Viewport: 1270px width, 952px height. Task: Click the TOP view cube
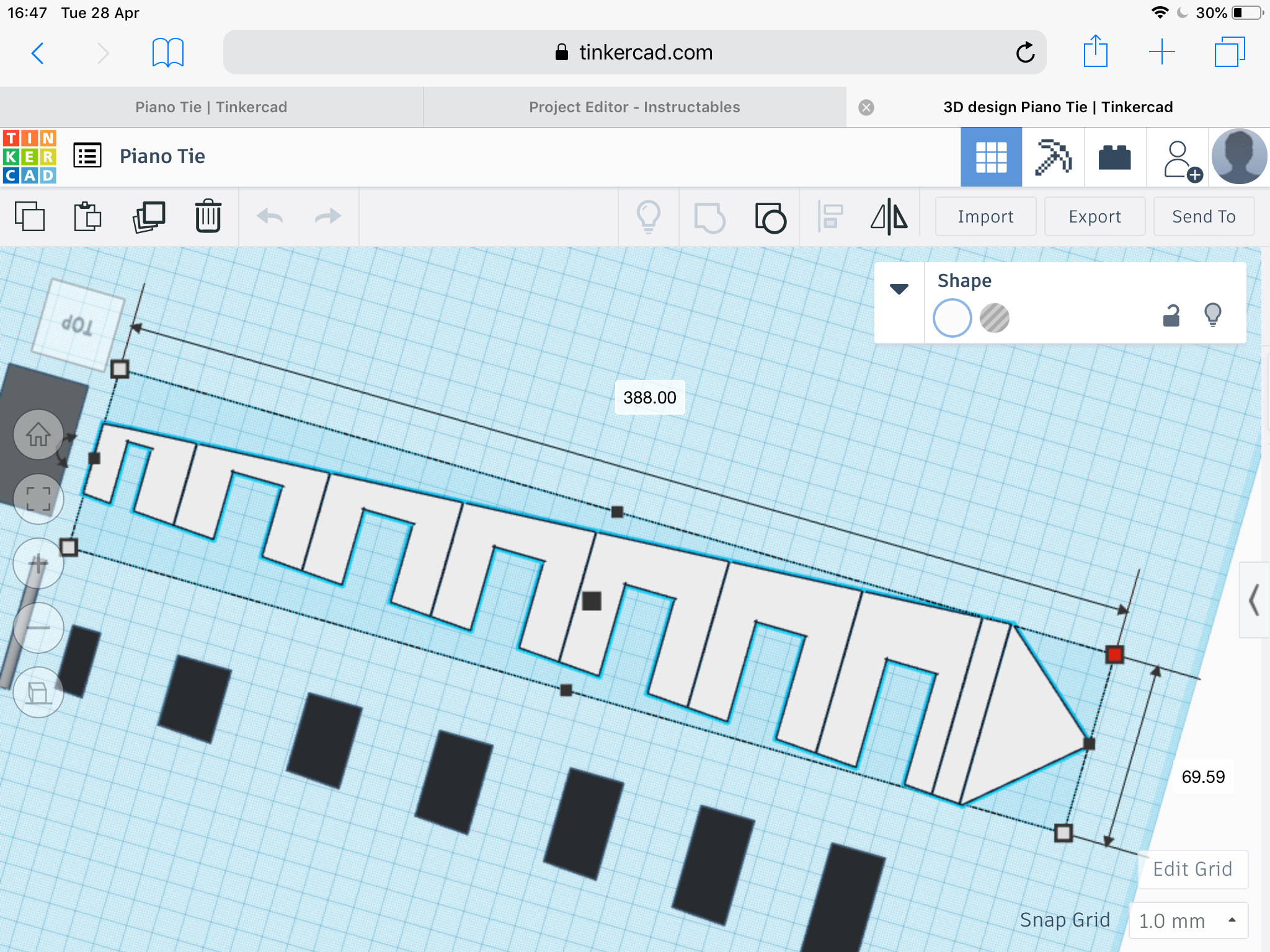(x=77, y=325)
